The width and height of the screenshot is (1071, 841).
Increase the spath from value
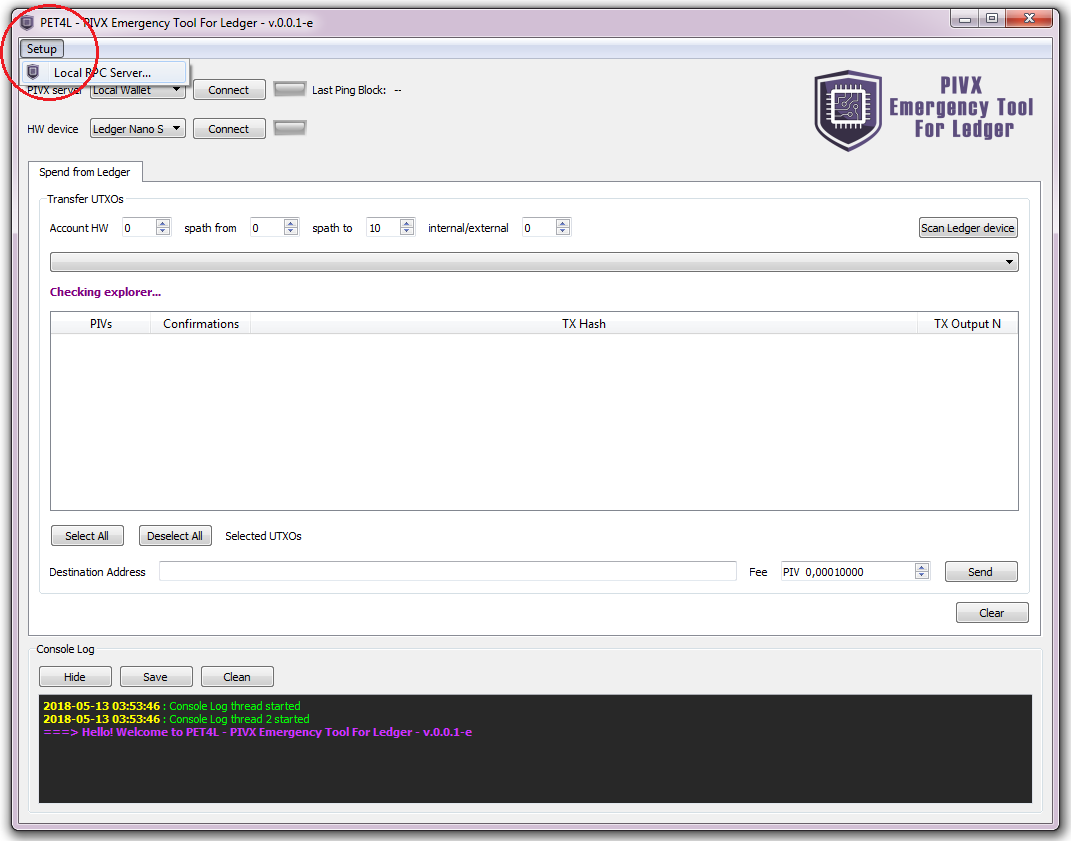coord(291,223)
